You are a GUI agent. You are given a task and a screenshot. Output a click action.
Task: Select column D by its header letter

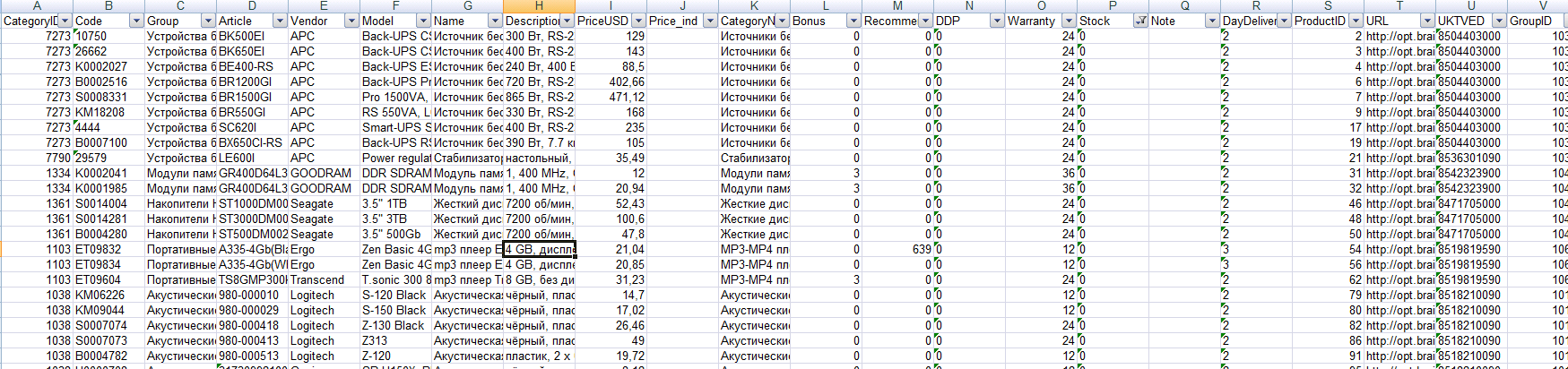(252, 5)
